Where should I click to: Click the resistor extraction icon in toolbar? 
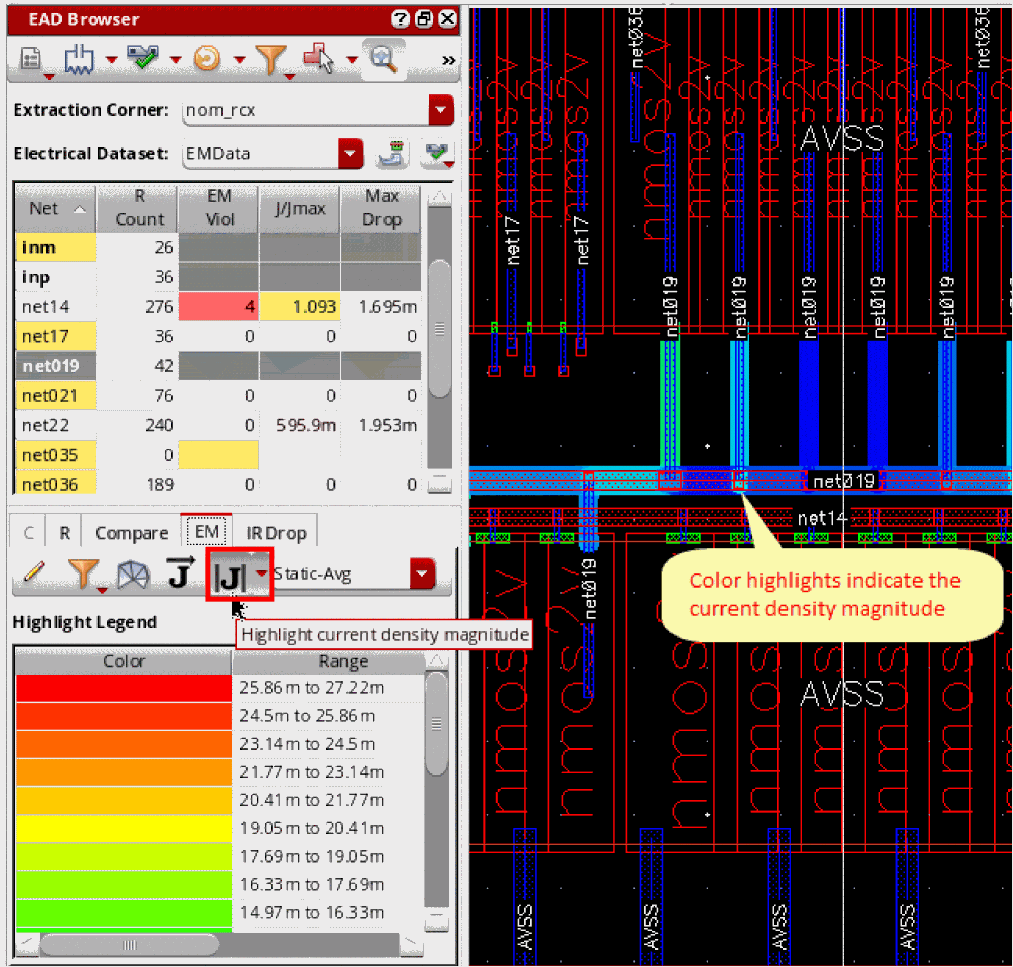(x=80, y=60)
